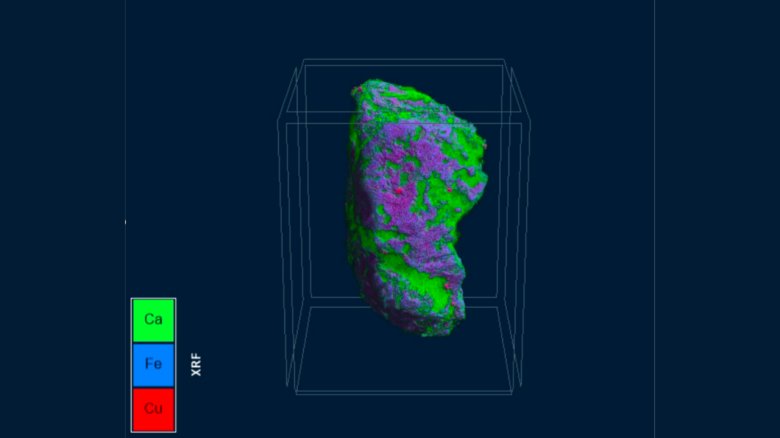Click the wireframe bounding box top edge
The width and height of the screenshot is (780, 438).
404,60
